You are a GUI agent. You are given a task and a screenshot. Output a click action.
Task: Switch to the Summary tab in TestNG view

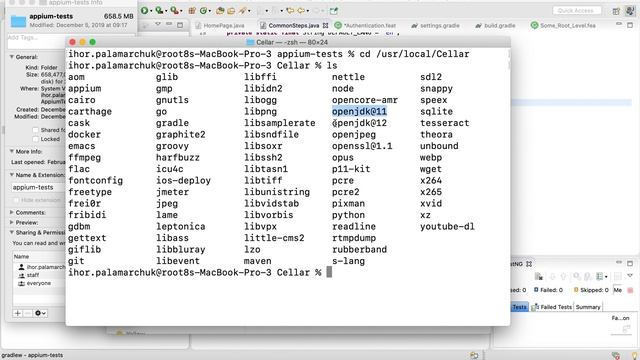tap(588, 307)
